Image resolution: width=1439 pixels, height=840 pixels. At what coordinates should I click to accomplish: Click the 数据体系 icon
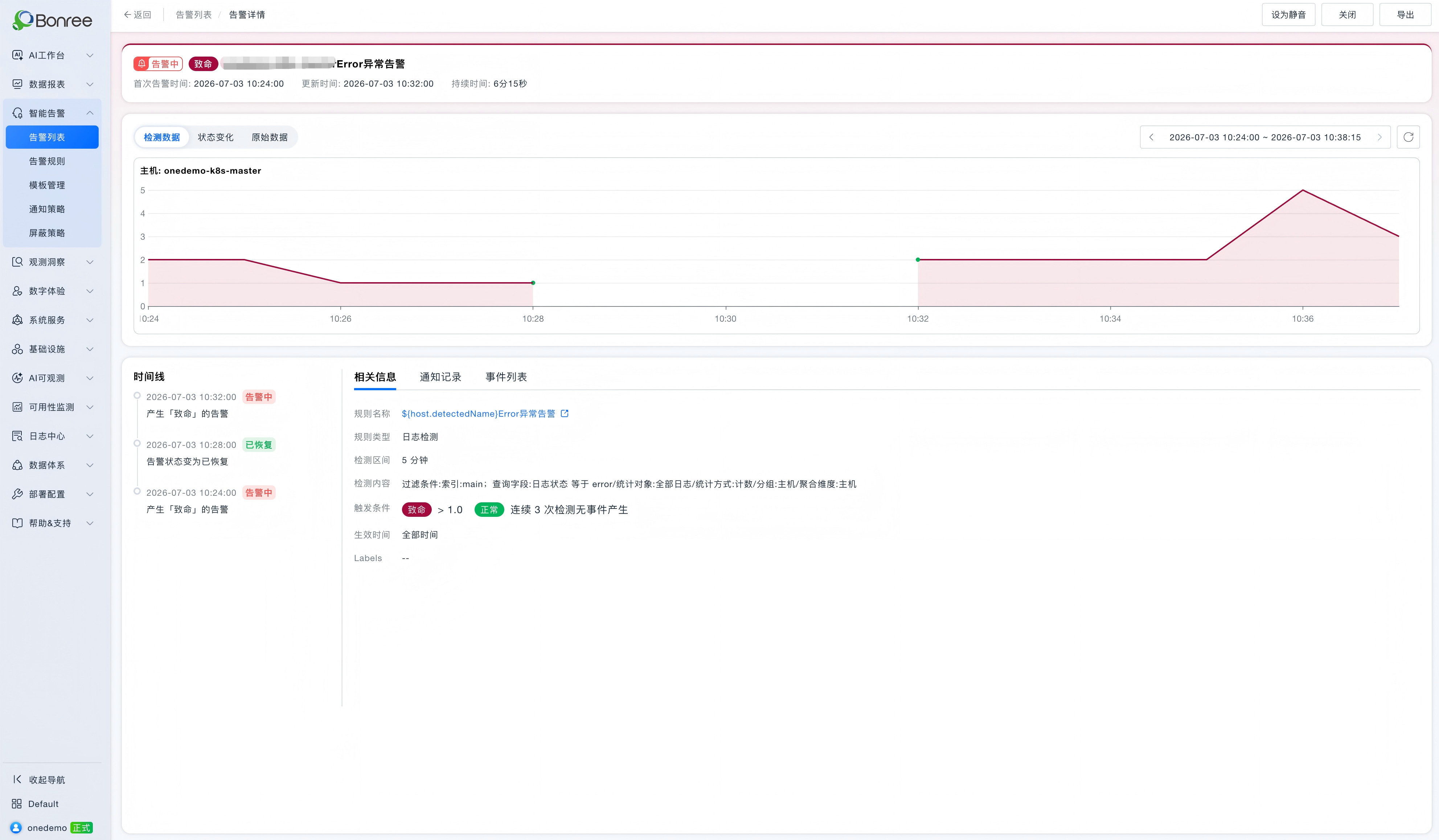coord(18,465)
